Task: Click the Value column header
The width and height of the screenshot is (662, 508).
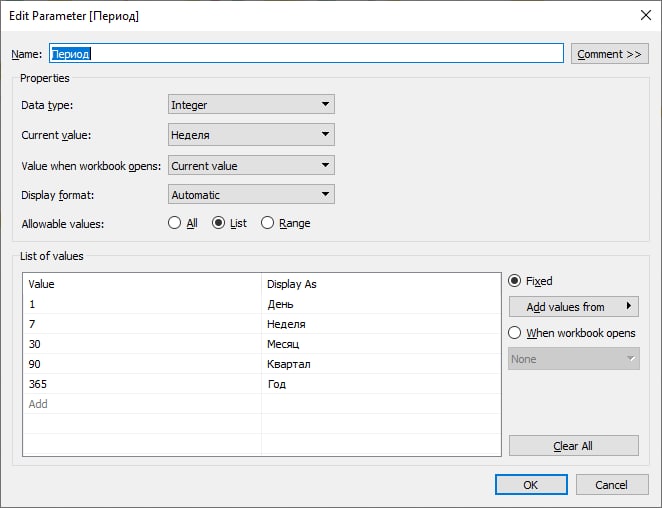Action: coord(143,284)
